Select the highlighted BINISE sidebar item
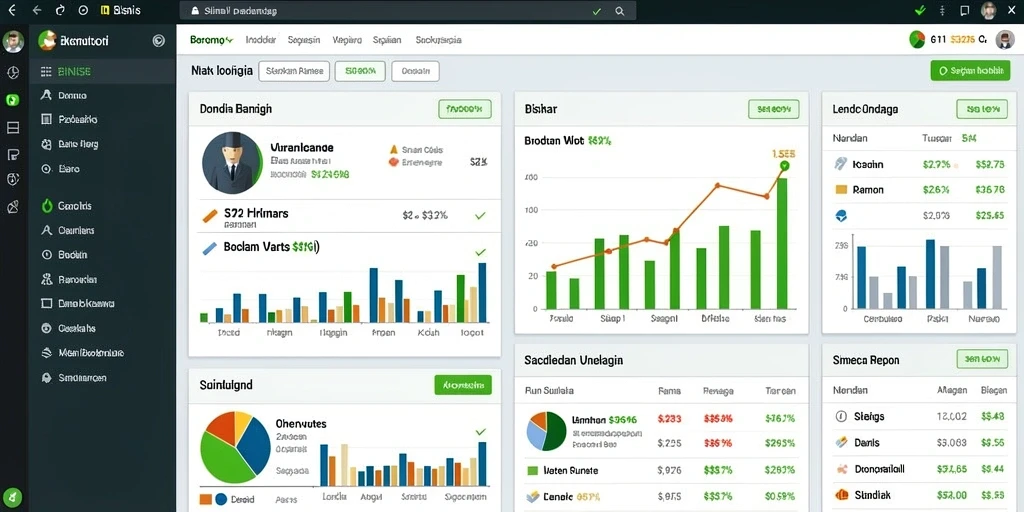This screenshot has width=1024, height=512. (103, 71)
